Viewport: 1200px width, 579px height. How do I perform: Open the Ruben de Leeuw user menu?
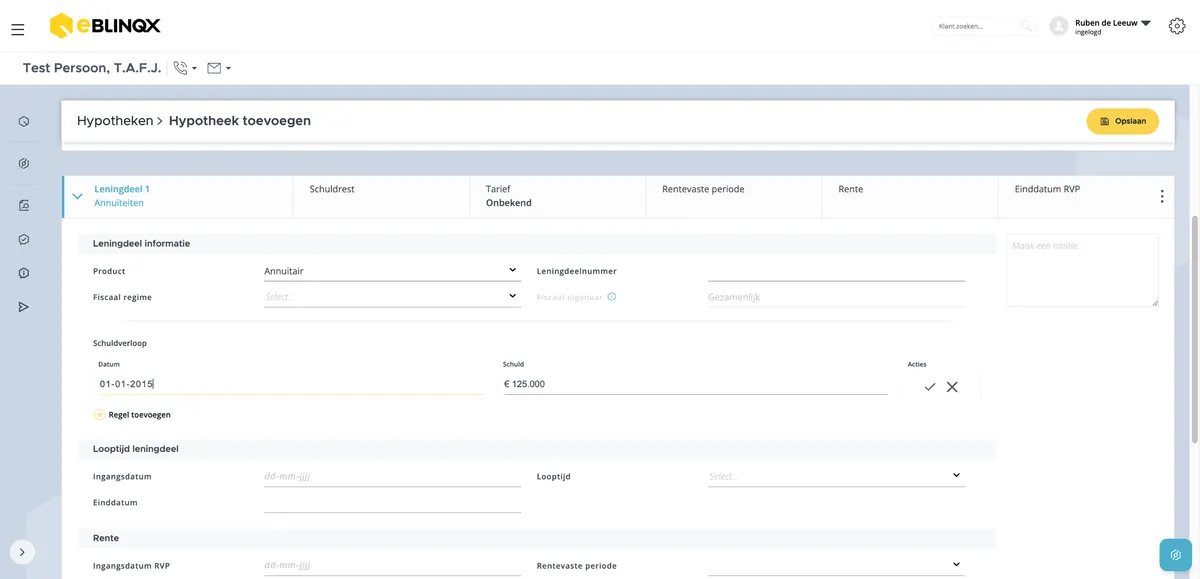tap(1113, 26)
